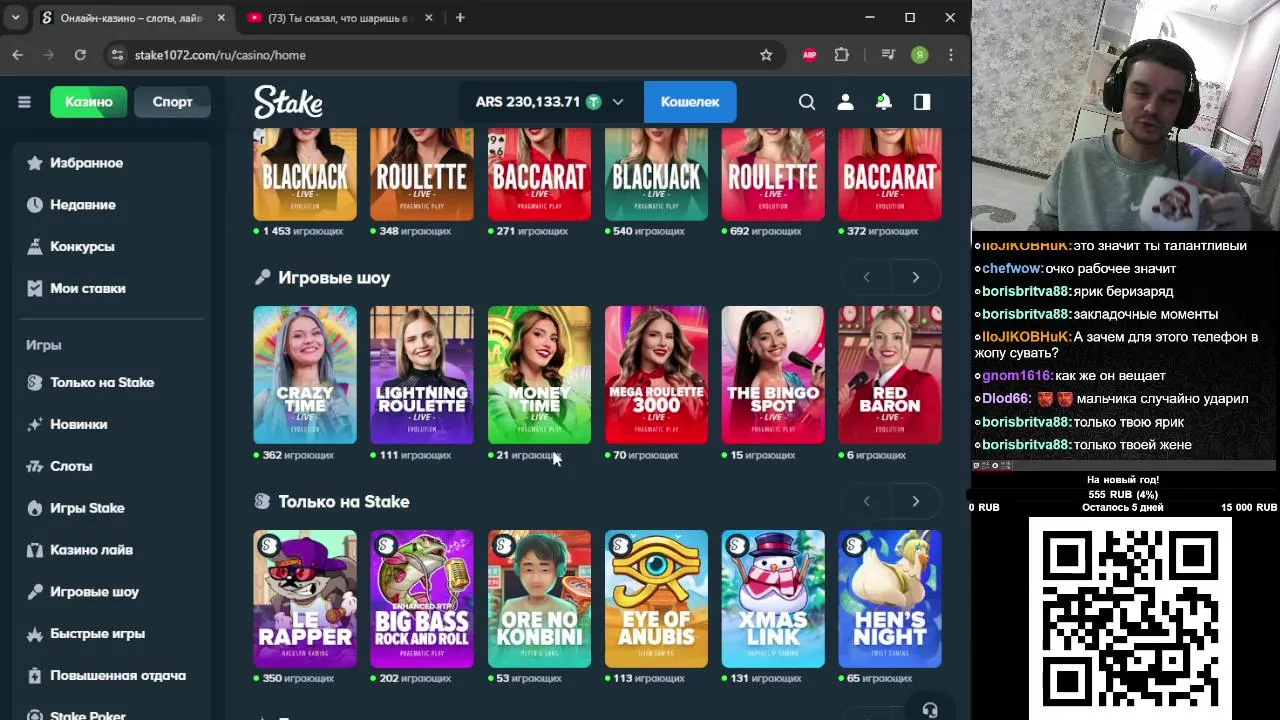Launch the Crazy Time game

[305, 375]
